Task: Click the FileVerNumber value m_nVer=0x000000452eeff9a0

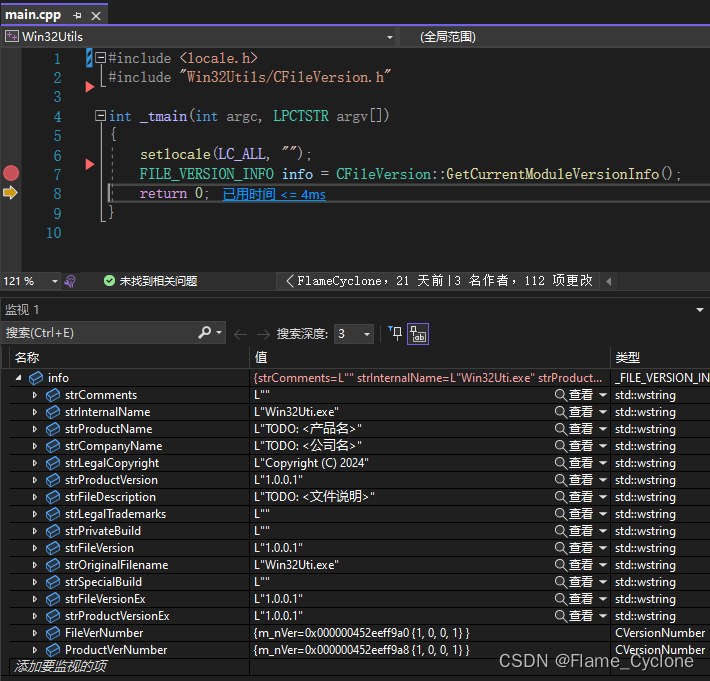Action: pyautogui.click(x=361, y=633)
